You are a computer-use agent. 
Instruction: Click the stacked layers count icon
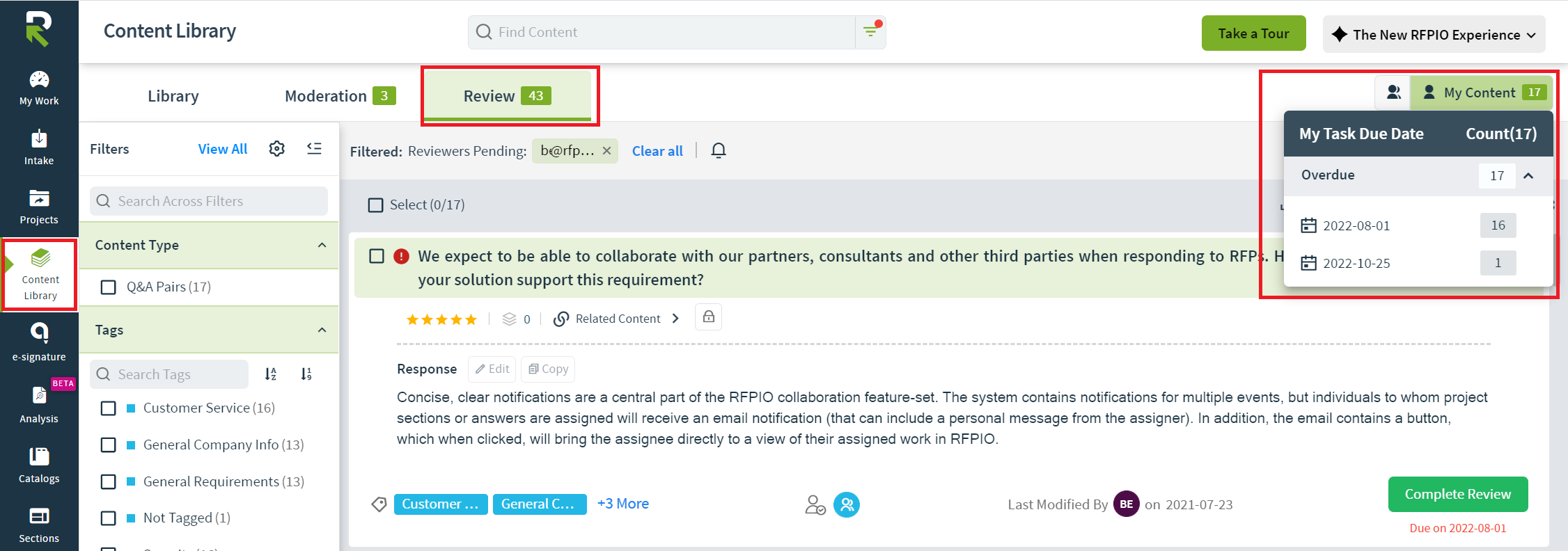pos(510,319)
